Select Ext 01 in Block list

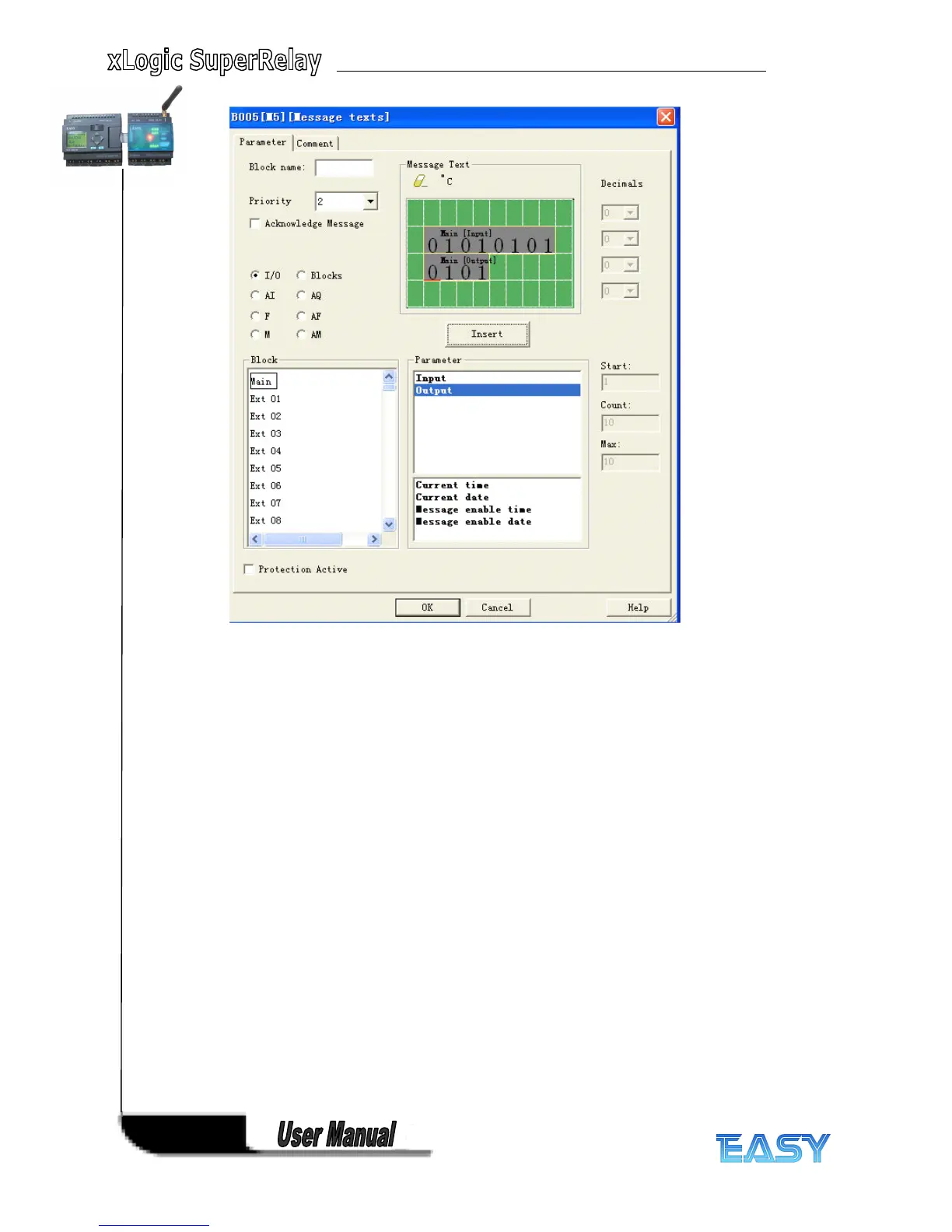click(x=265, y=399)
